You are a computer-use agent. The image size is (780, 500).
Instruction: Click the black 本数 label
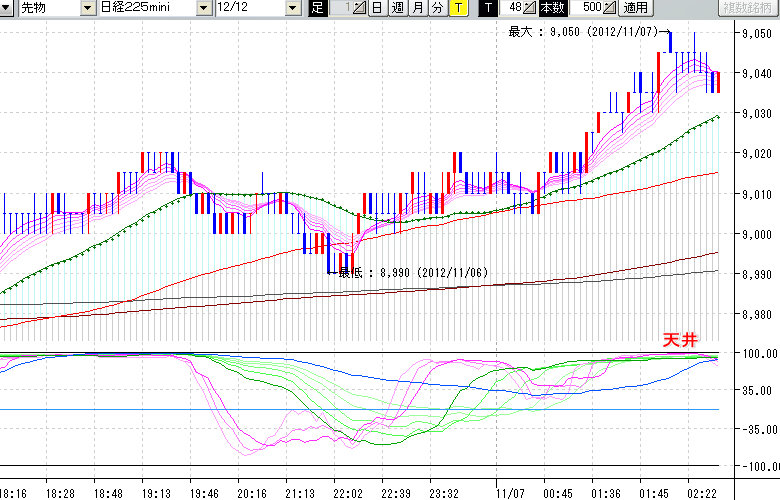click(x=551, y=8)
